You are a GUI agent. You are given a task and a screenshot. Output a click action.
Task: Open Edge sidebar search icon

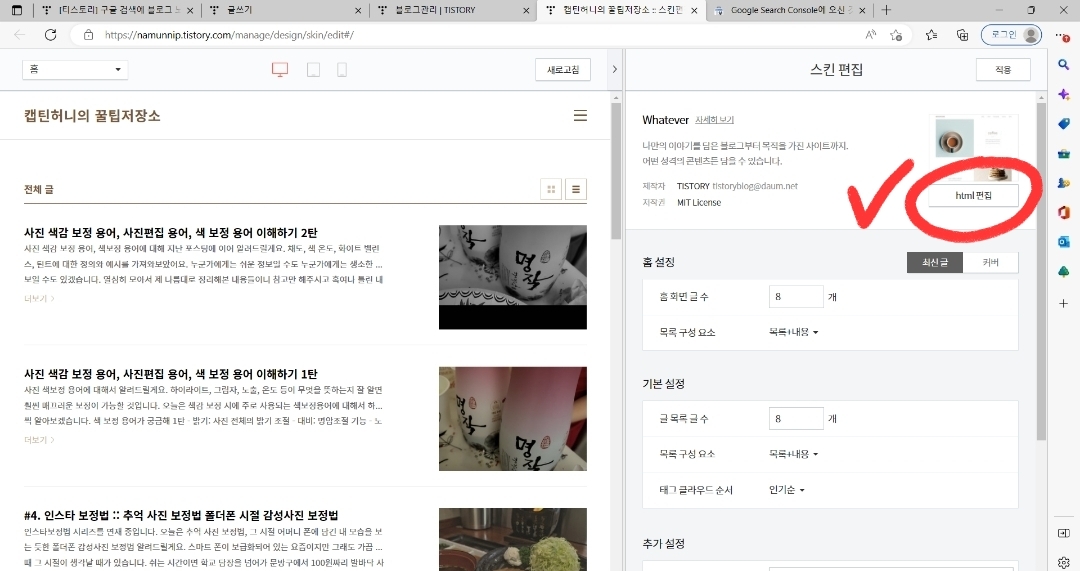click(1063, 65)
